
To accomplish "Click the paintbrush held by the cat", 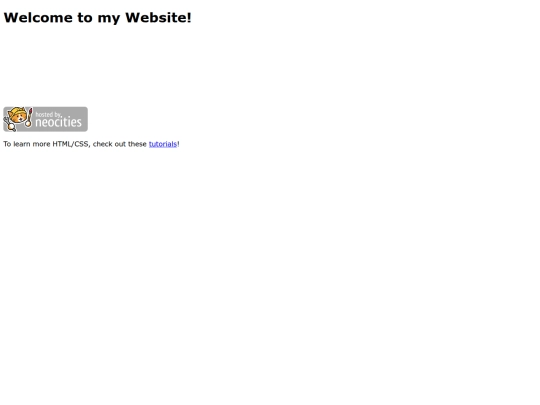I will click(x=29, y=117).
